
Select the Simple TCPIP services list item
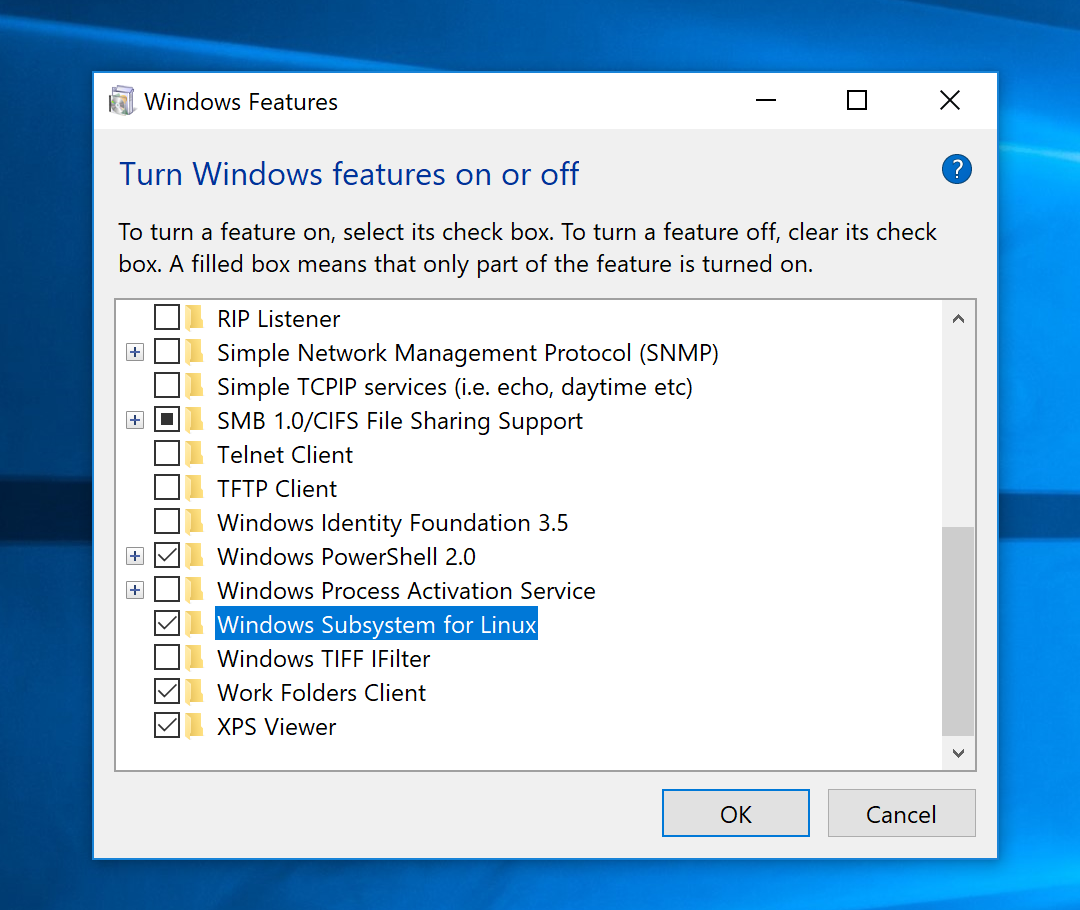(x=454, y=387)
